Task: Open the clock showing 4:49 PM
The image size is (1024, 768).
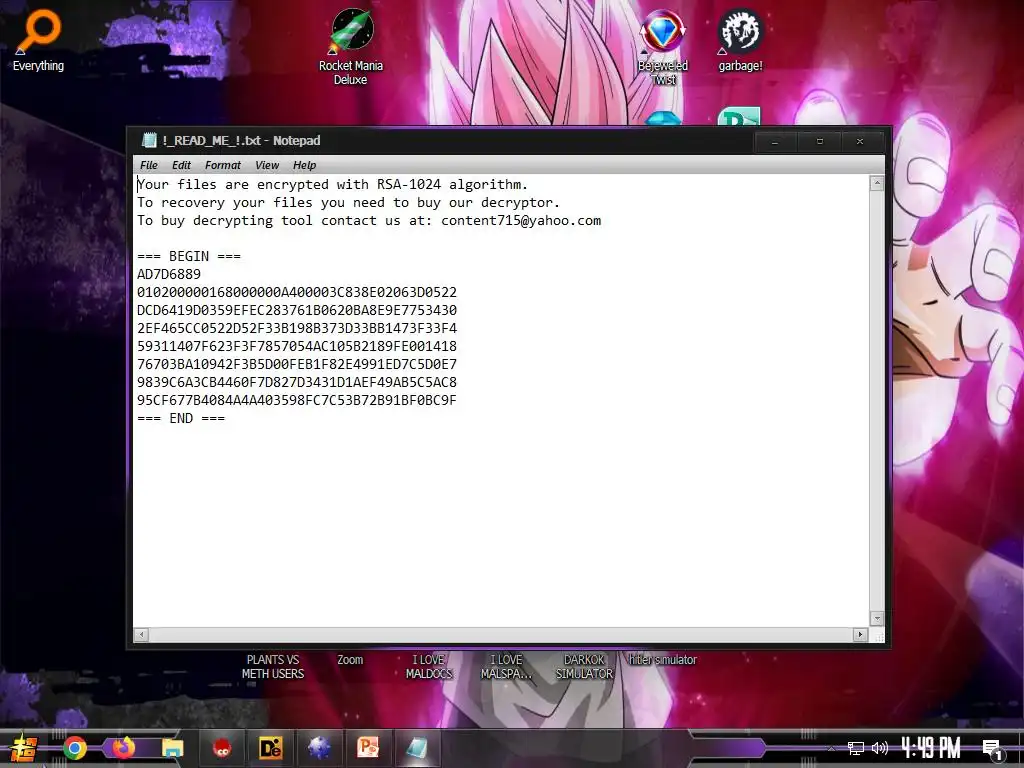Action: pyautogui.click(x=931, y=748)
